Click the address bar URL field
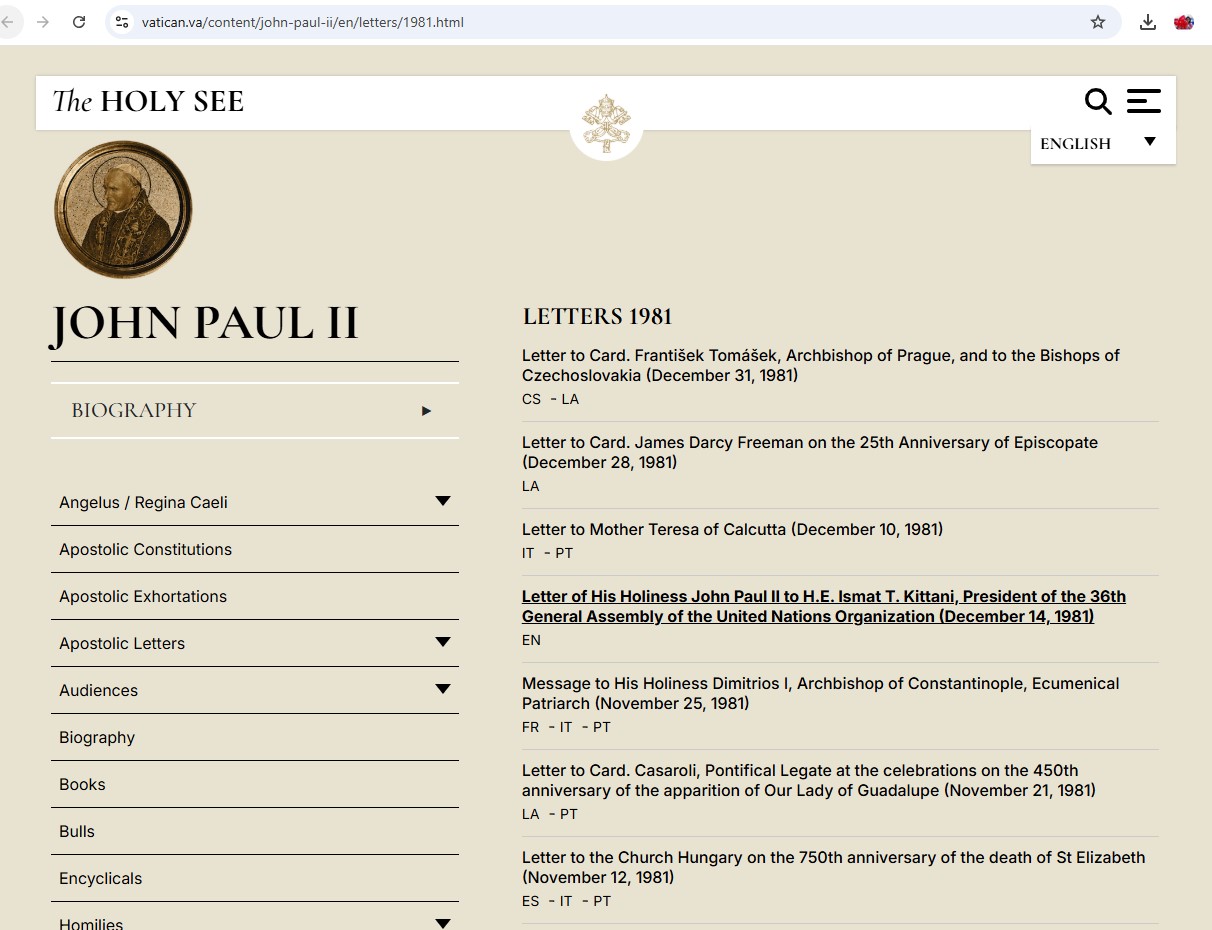Image resolution: width=1212 pixels, height=930 pixels. [x=600, y=22]
